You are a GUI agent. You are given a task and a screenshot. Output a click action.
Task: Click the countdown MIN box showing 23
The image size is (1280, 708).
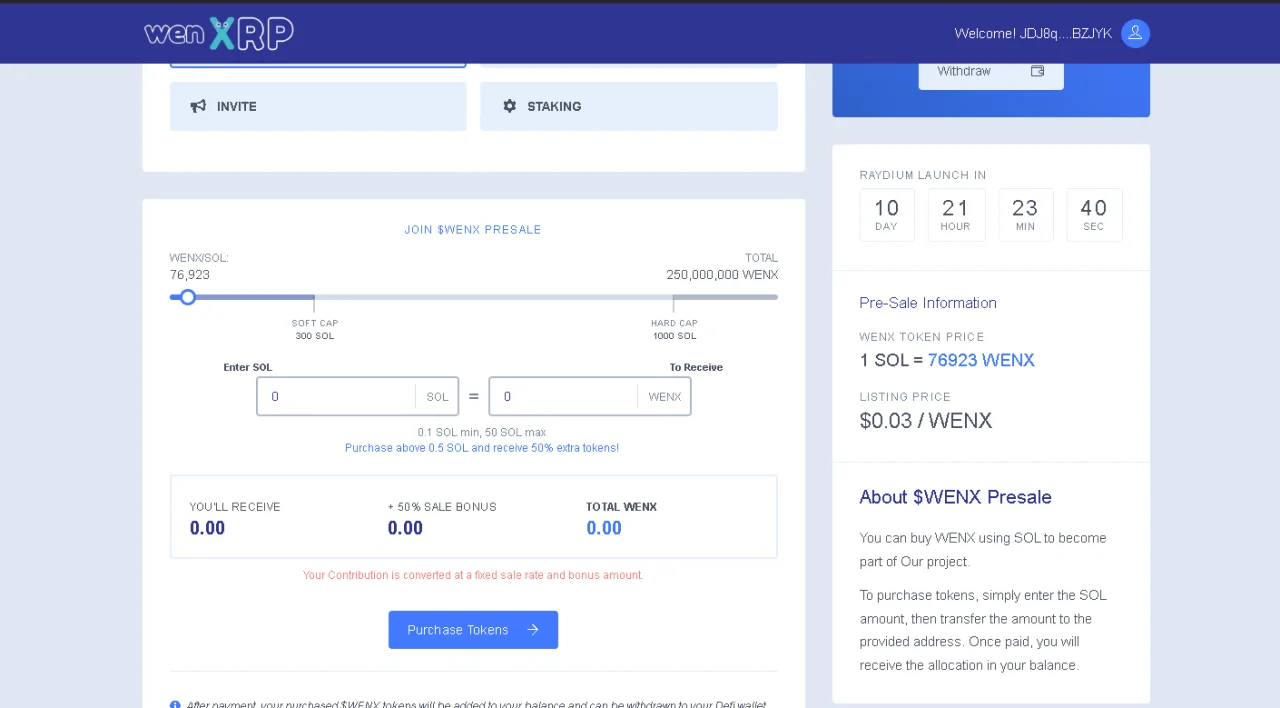point(1025,214)
